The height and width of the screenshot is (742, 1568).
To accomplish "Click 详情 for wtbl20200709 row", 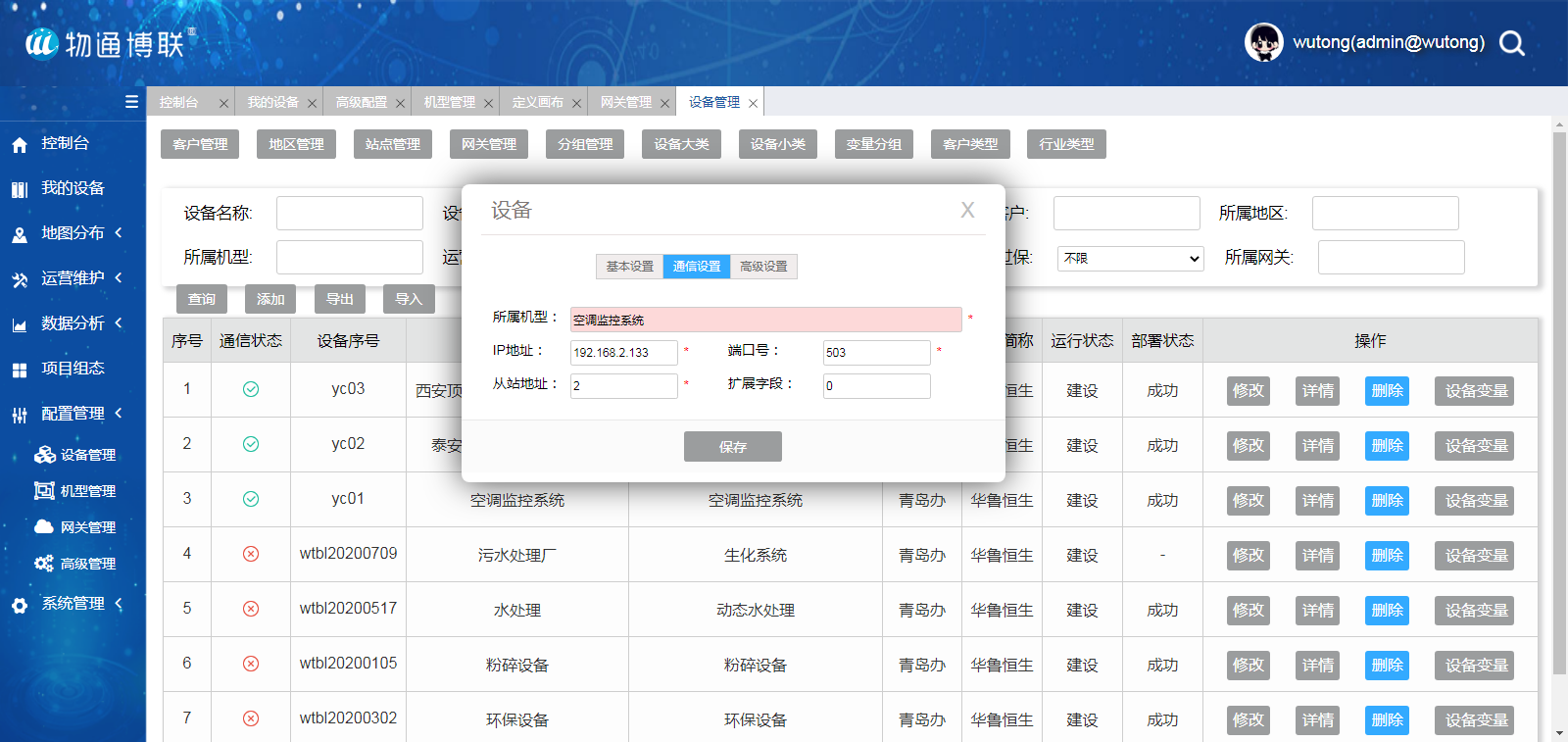I will click(1317, 556).
